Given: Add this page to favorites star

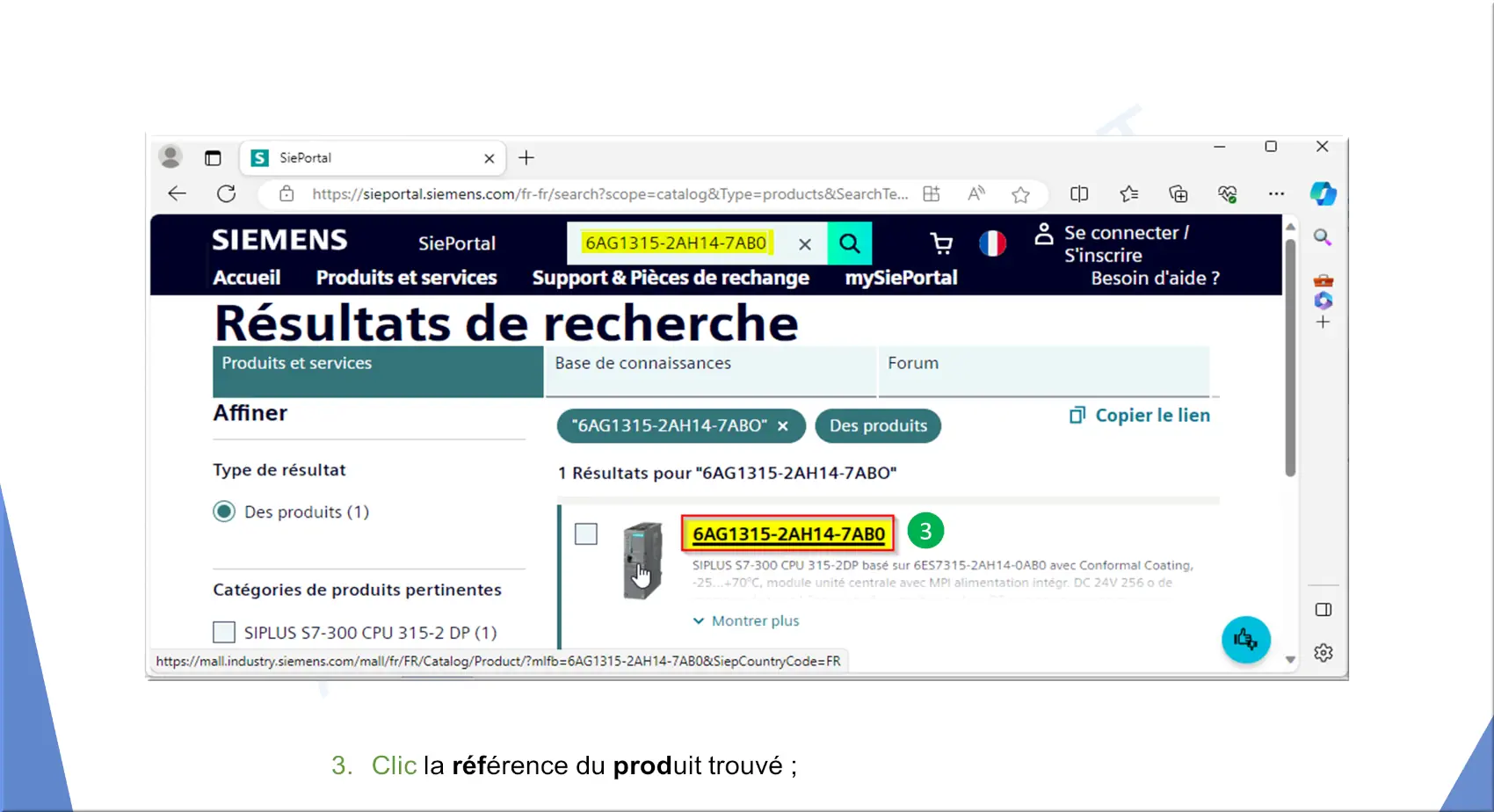Looking at the screenshot, I should pyautogui.click(x=1020, y=194).
